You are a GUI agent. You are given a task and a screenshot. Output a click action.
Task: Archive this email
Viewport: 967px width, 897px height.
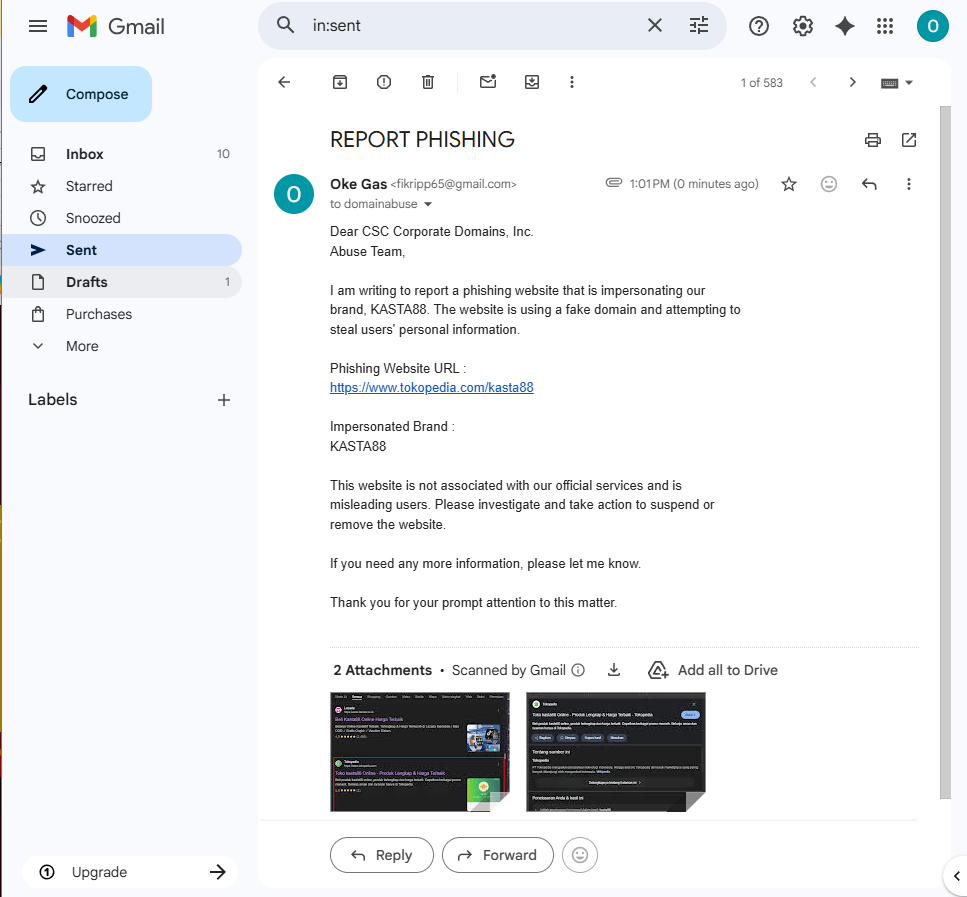pos(340,82)
